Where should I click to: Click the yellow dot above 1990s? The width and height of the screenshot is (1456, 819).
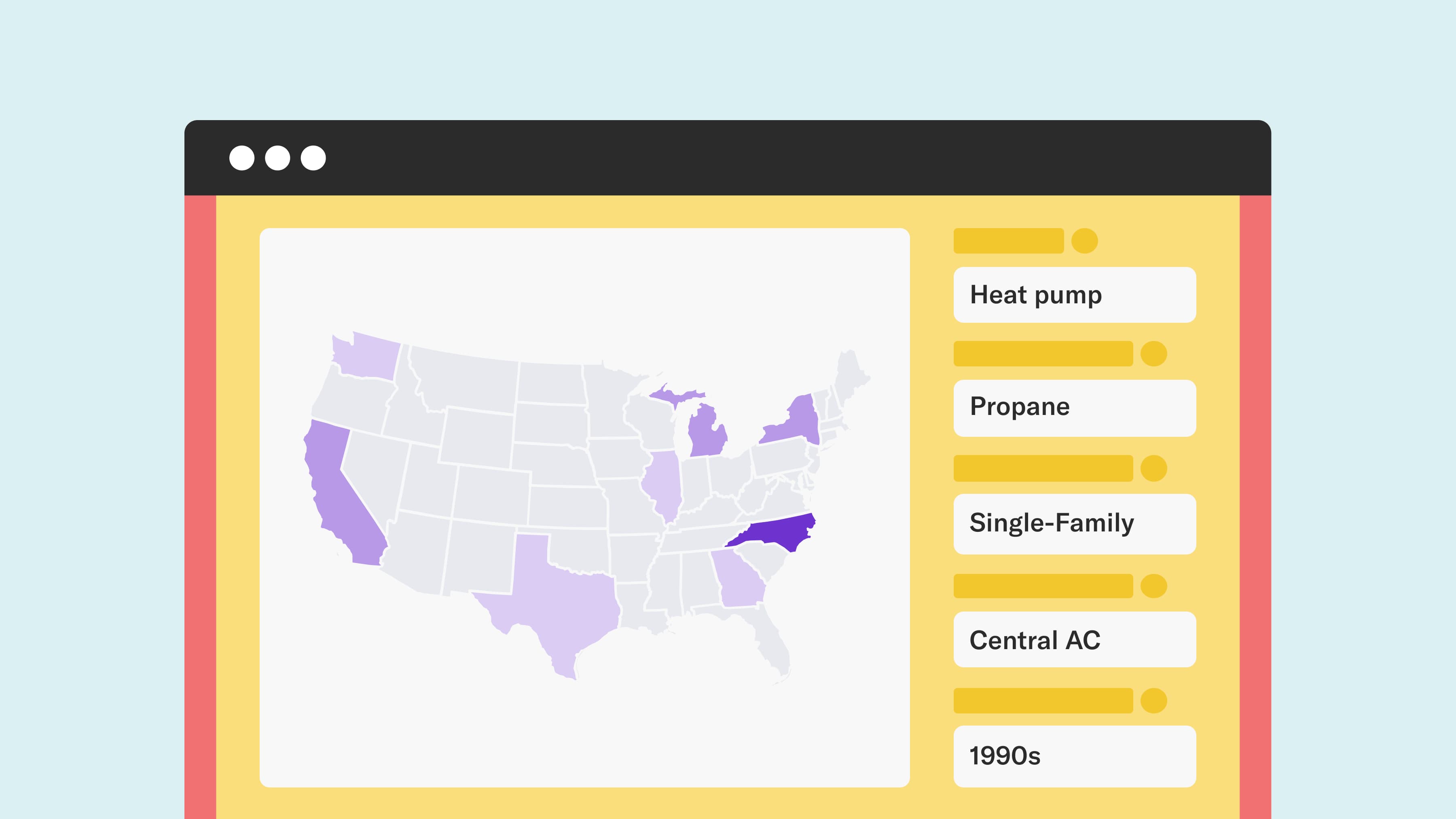click(1153, 701)
